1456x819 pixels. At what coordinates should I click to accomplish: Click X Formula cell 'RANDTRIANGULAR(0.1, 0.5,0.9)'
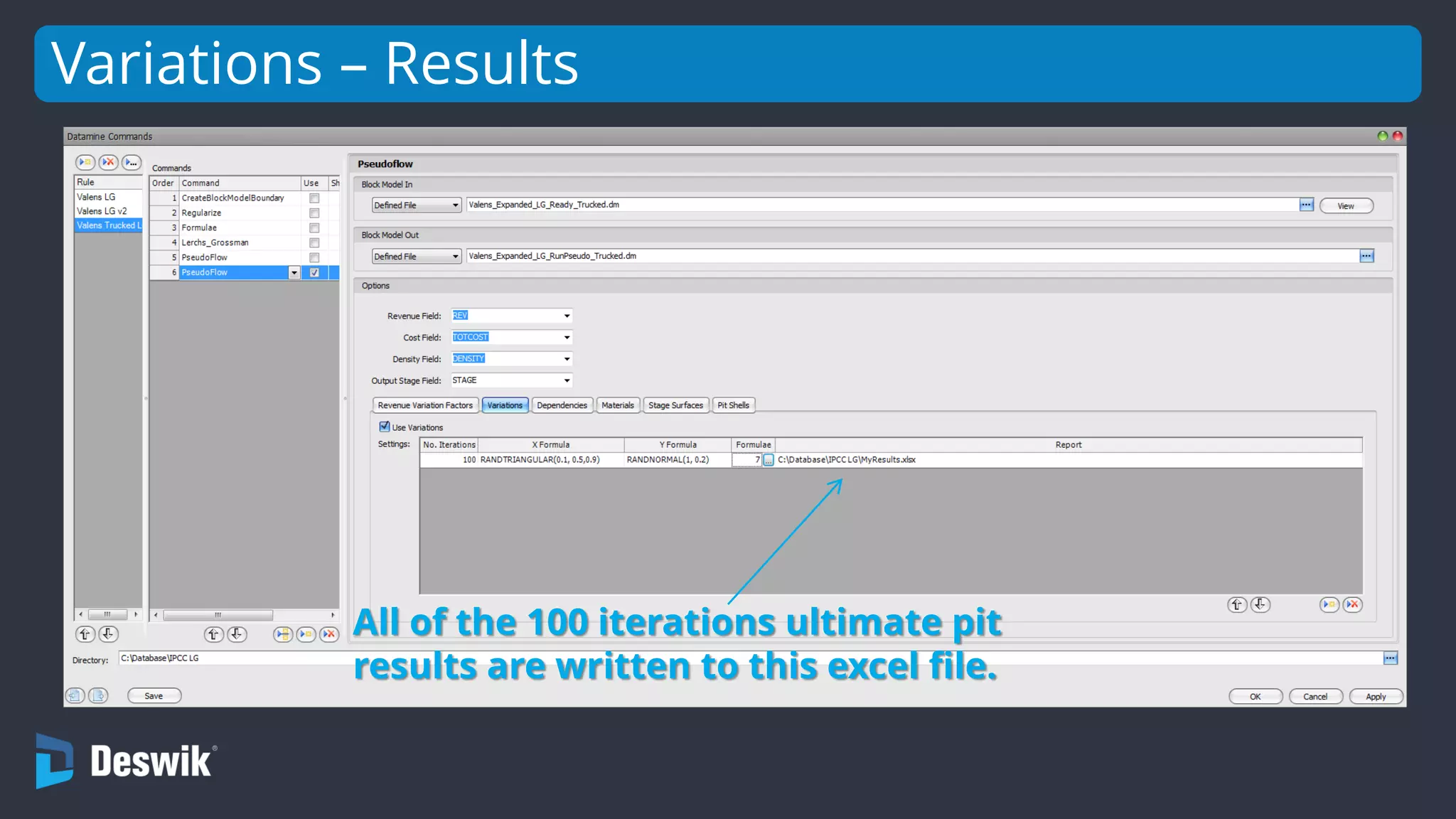pos(551,460)
